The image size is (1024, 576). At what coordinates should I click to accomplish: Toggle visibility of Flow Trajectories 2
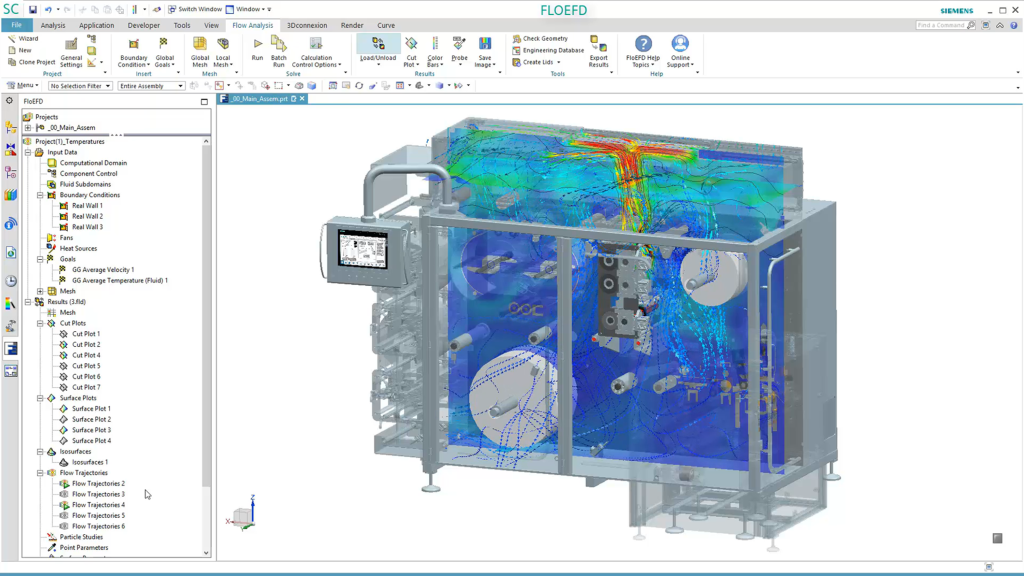click(64, 484)
